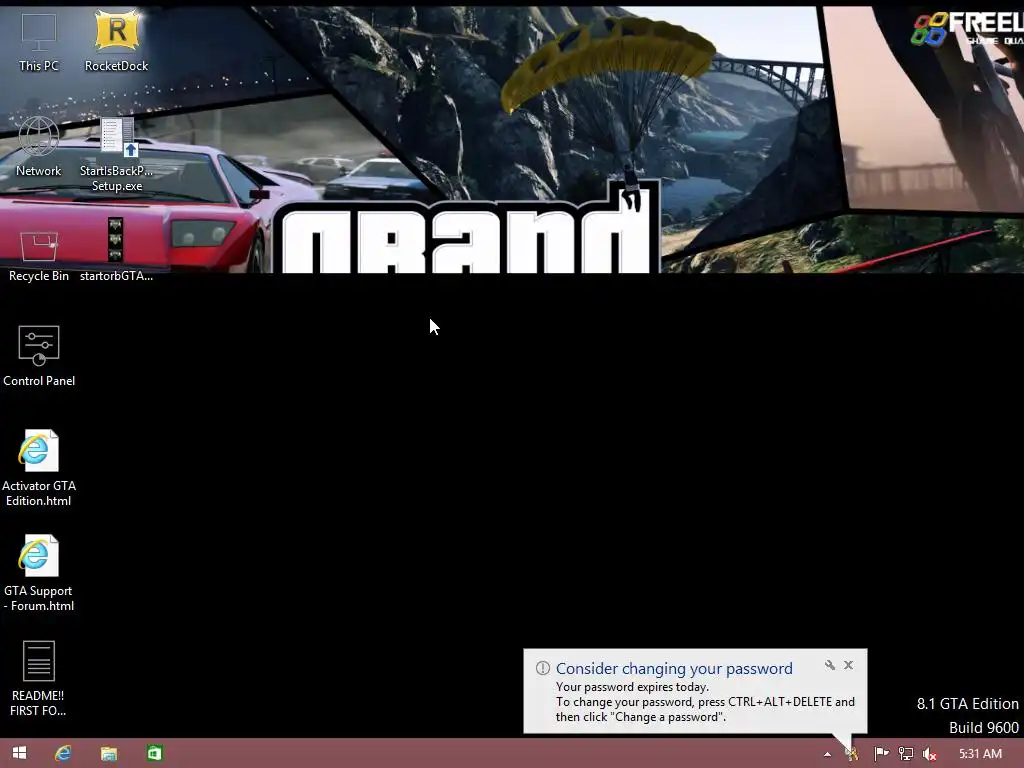Click the muted volume tray icon
The height and width of the screenshot is (768, 1024).
(930, 754)
